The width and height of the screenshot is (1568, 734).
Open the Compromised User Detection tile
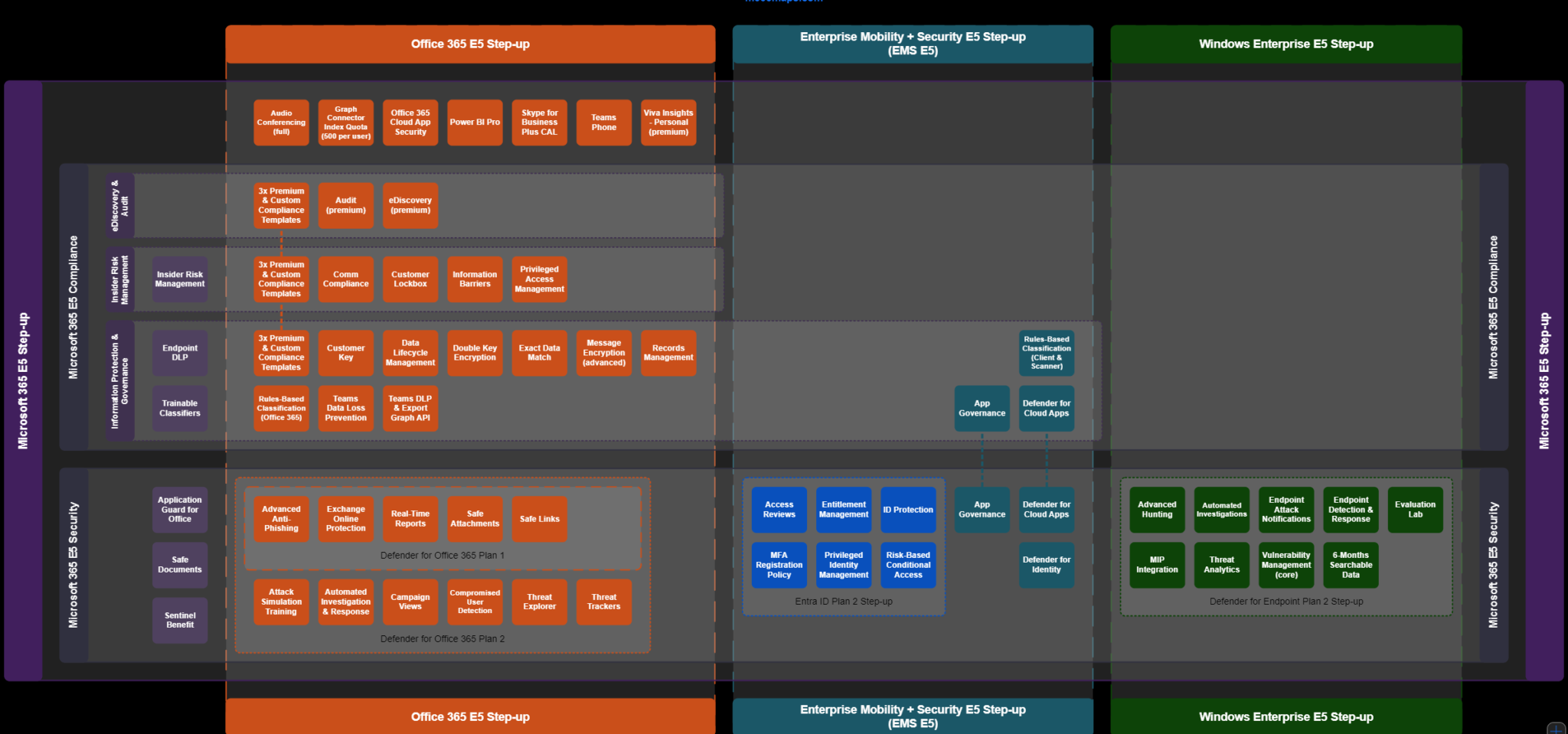[x=475, y=602]
